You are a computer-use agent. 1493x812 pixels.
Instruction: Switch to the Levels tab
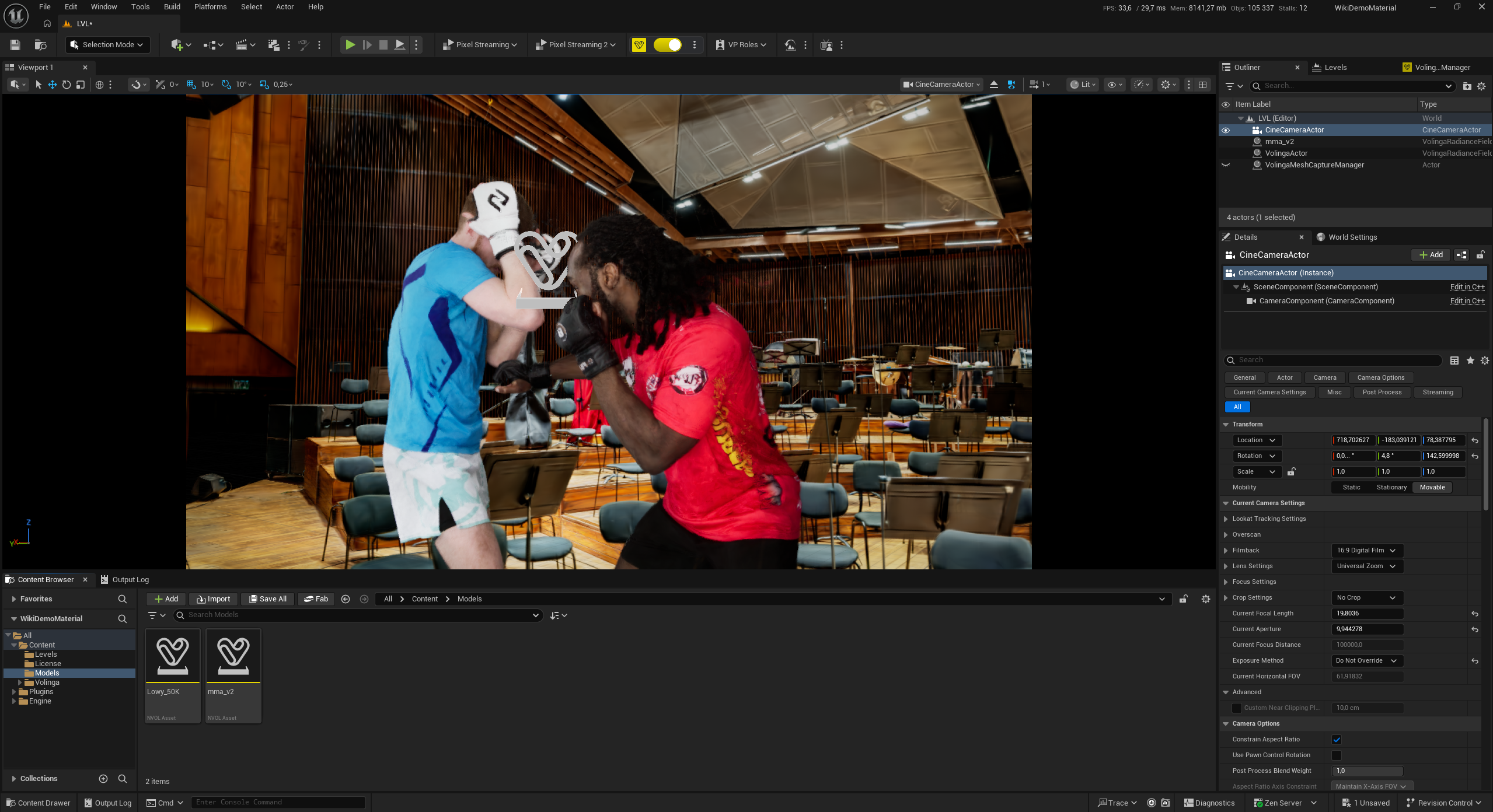tap(1335, 68)
